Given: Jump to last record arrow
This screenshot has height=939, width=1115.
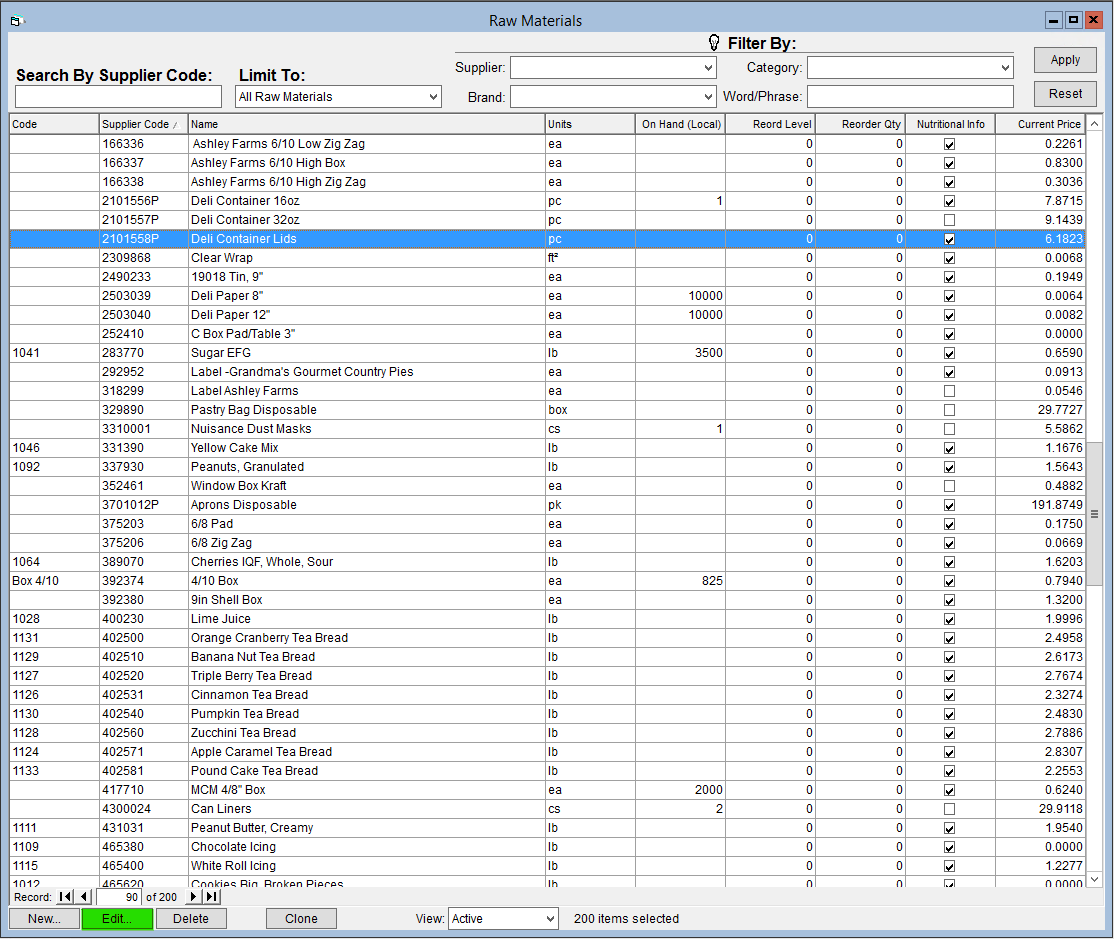Looking at the screenshot, I should click(212, 897).
